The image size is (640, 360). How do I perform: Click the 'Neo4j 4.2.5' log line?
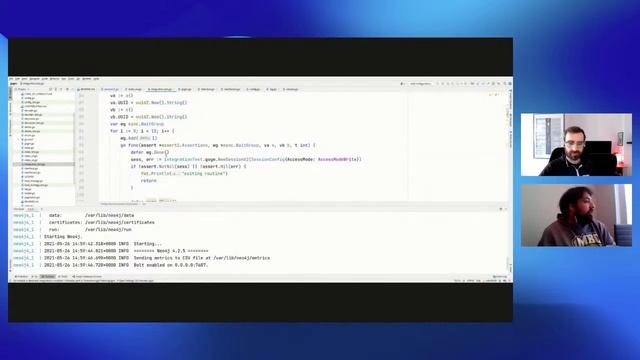point(171,251)
